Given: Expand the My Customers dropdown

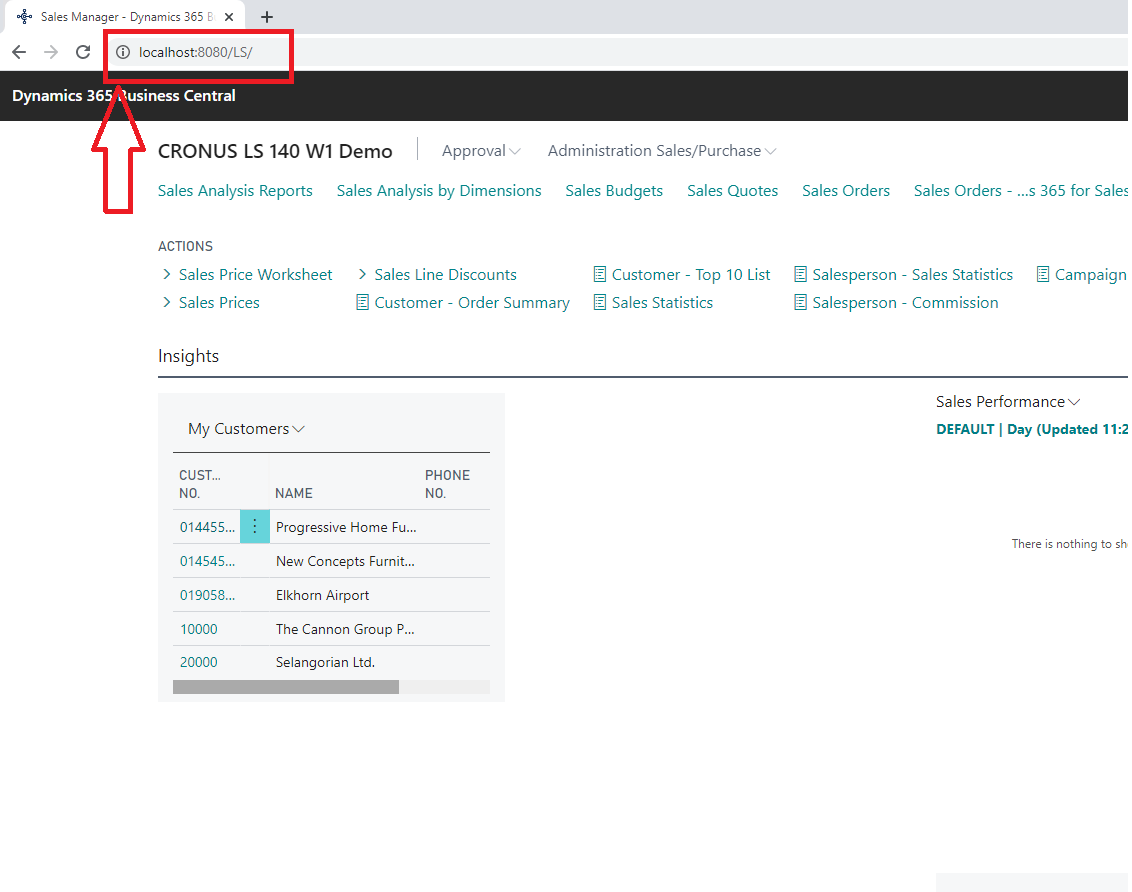Looking at the screenshot, I should click(x=246, y=429).
